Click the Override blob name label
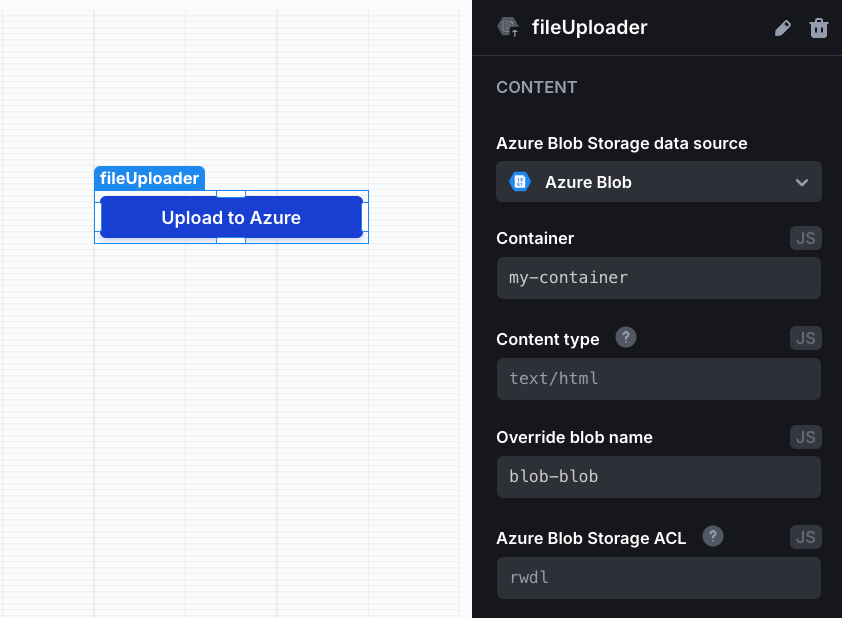 pyautogui.click(x=574, y=437)
